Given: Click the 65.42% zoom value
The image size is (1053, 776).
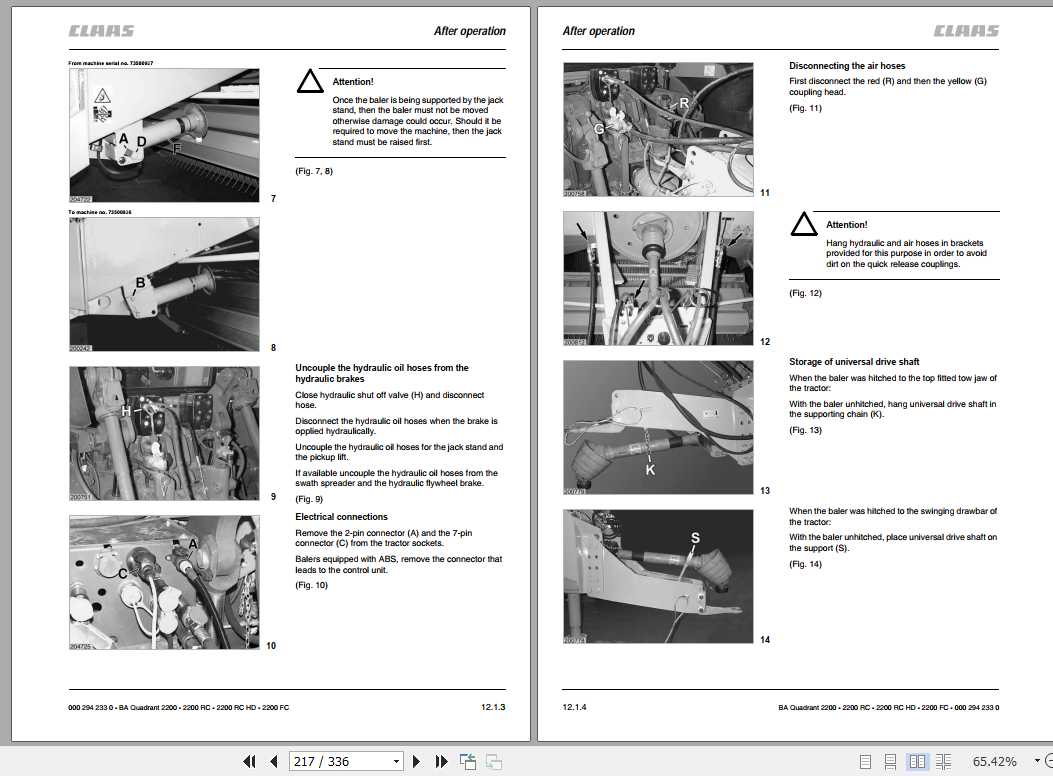Looking at the screenshot, I should click(x=995, y=761).
